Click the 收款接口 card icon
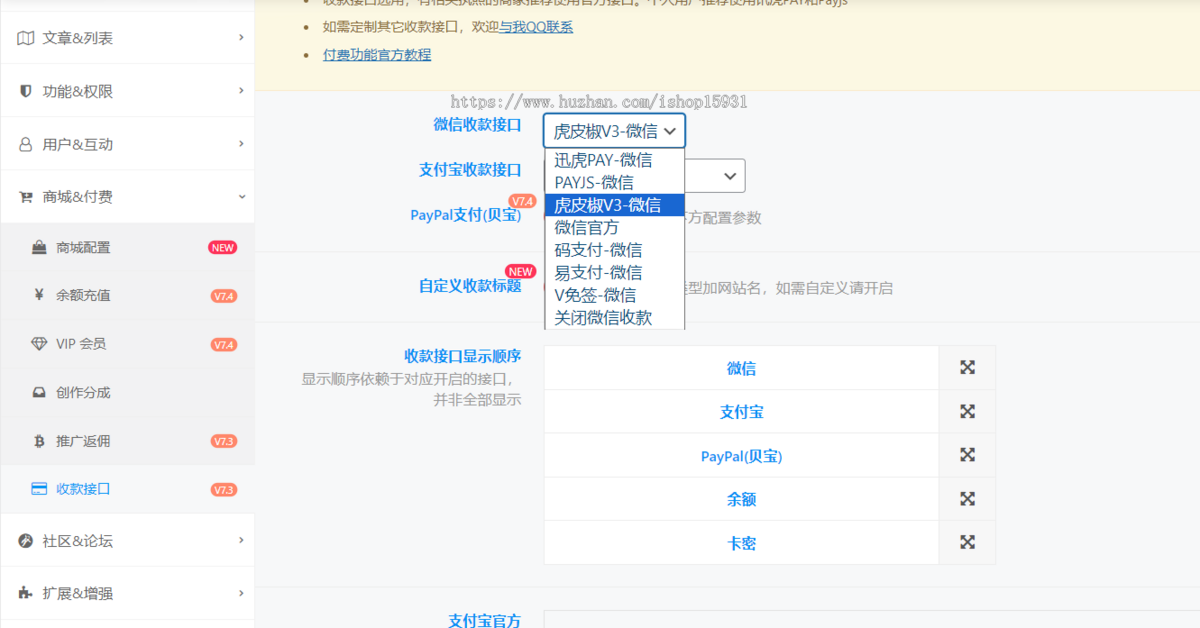This screenshot has height=628, width=1200. click(39, 489)
